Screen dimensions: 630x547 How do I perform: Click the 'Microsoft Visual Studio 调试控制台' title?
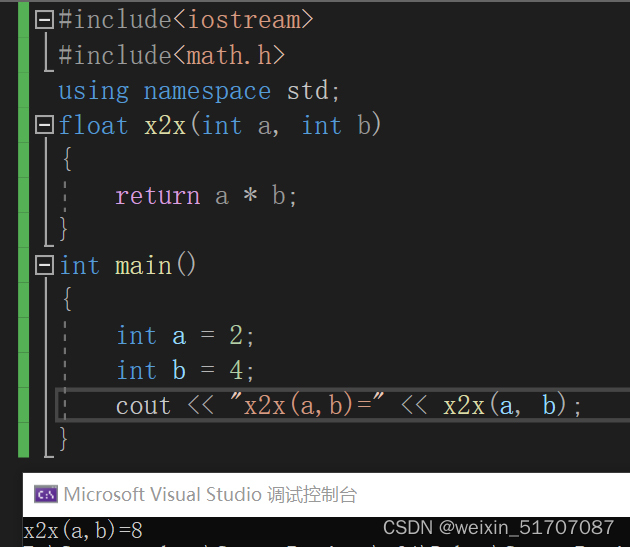tap(210, 494)
